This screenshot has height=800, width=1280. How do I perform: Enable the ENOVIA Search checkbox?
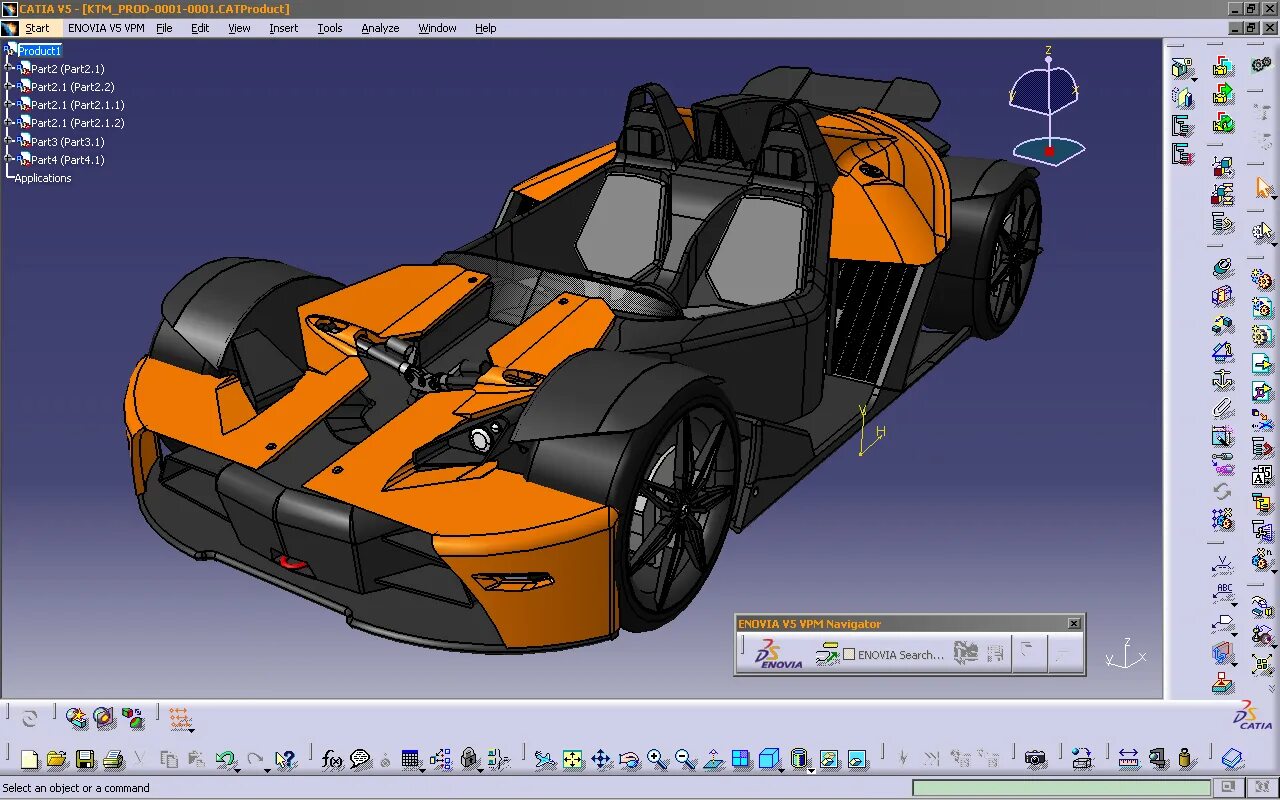[849, 654]
